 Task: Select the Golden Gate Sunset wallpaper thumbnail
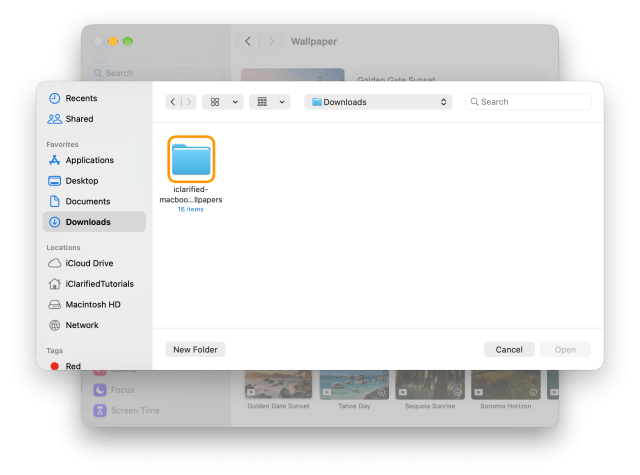[x=278, y=384]
